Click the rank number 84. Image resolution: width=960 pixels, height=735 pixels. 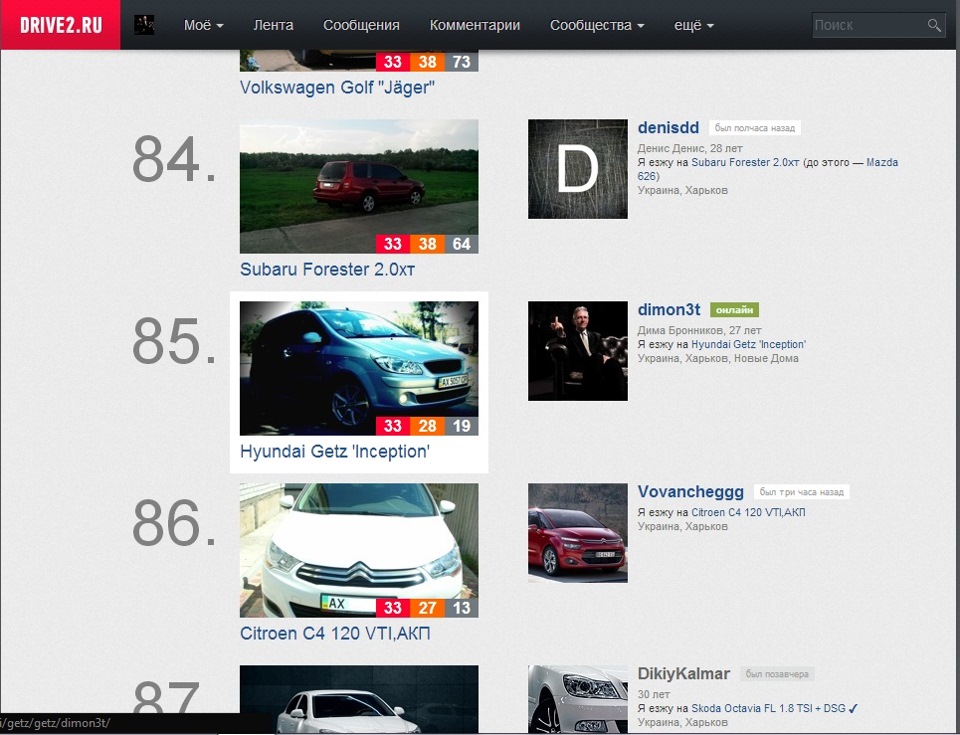point(174,159)
